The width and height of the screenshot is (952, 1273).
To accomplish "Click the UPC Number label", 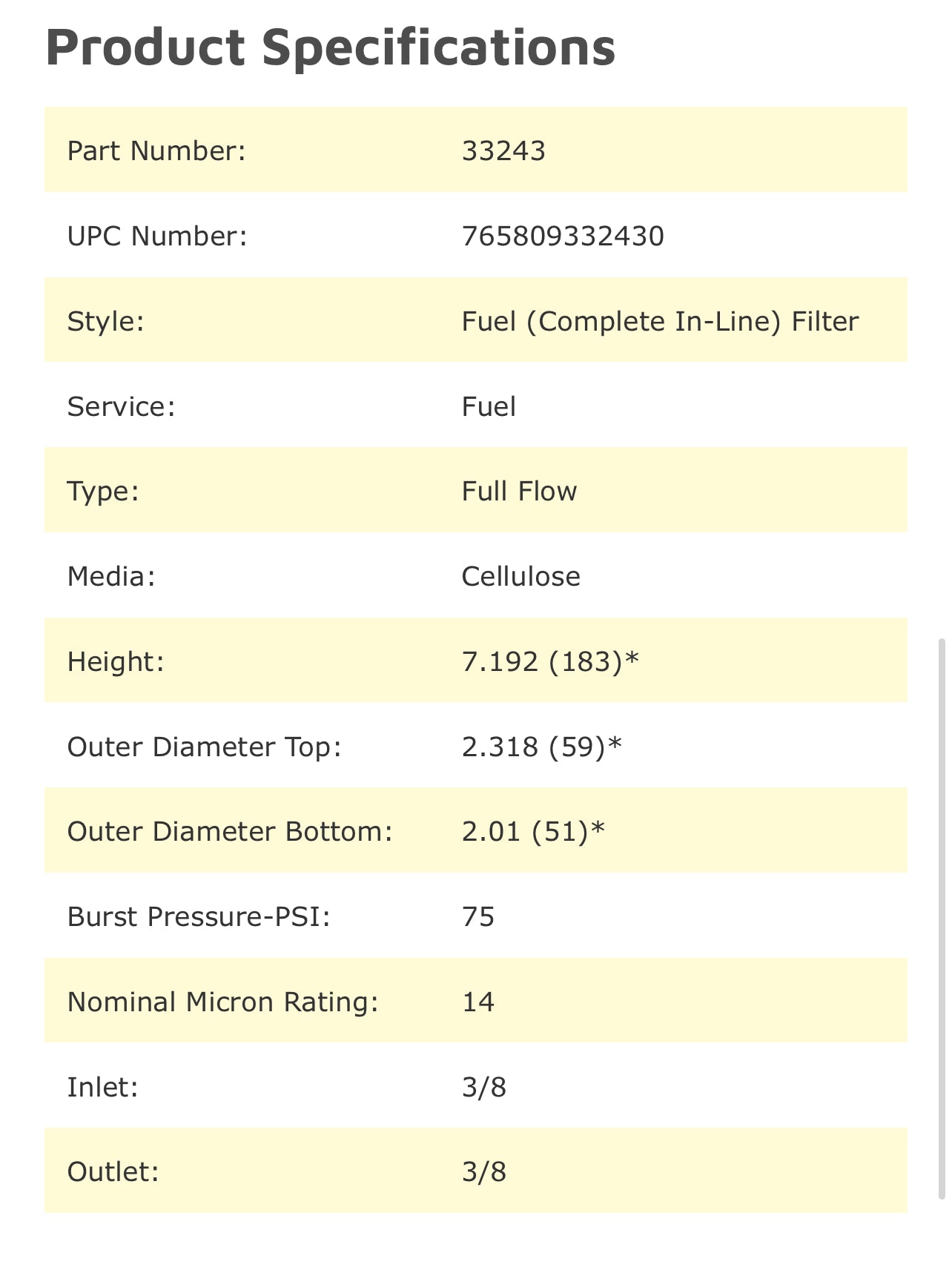I will coord(157,237).
